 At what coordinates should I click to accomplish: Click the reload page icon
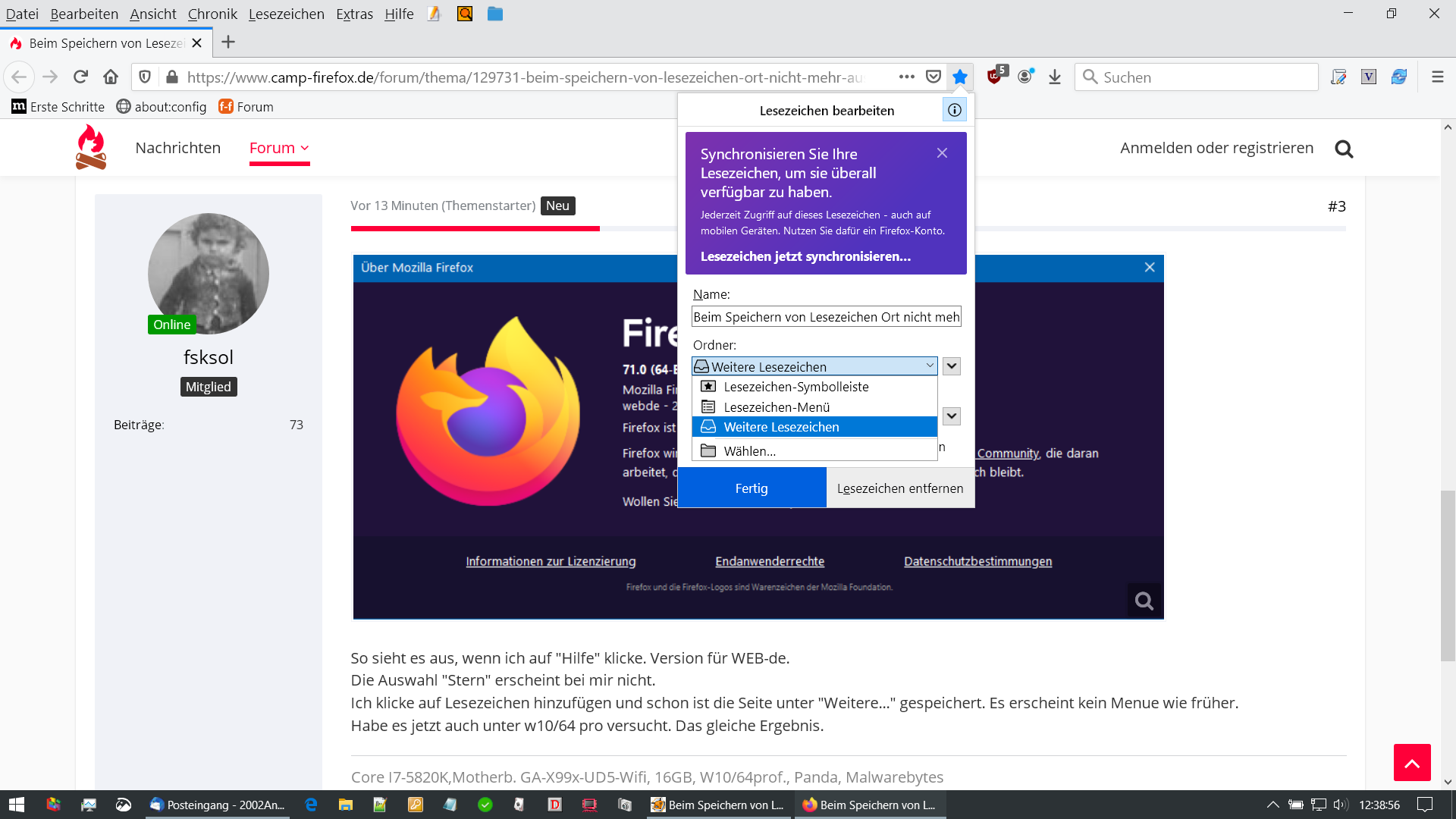[x=80, y=77]
